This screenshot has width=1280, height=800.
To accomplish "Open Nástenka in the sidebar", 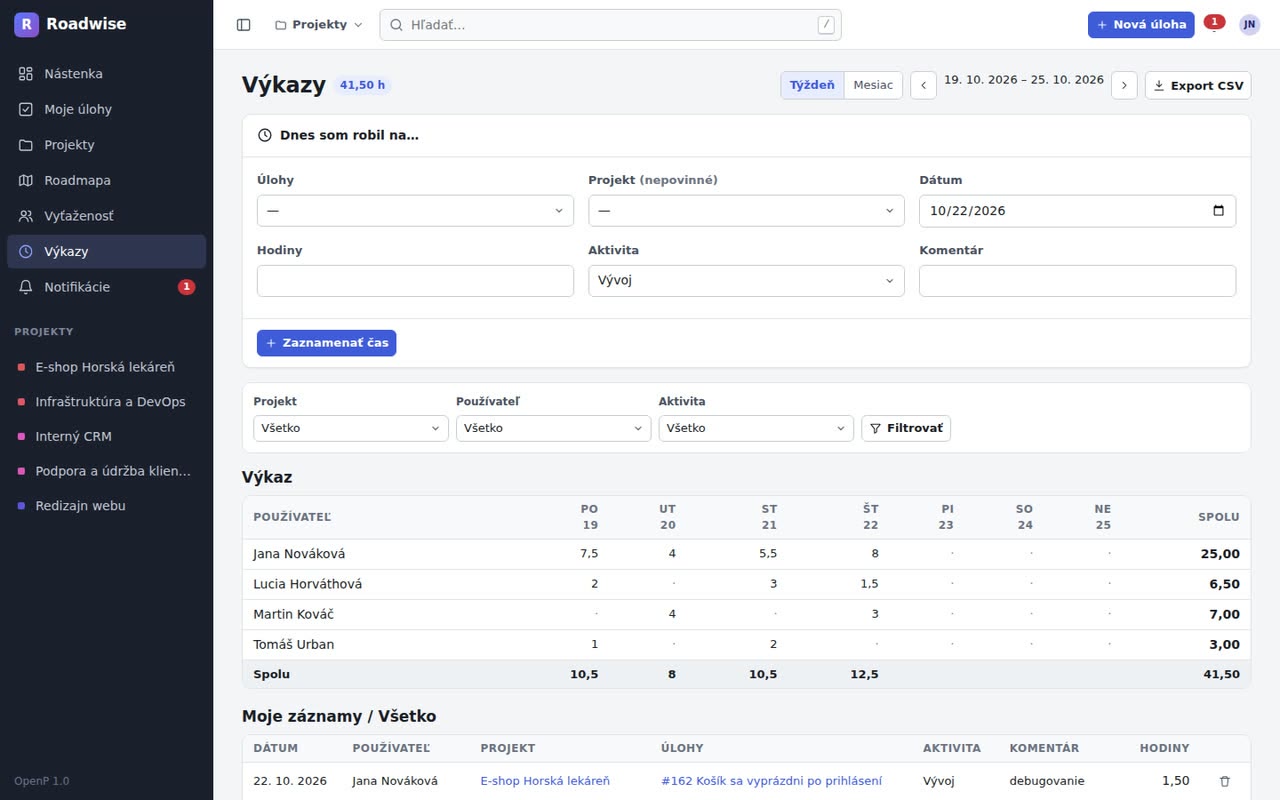I will point(106,74).
